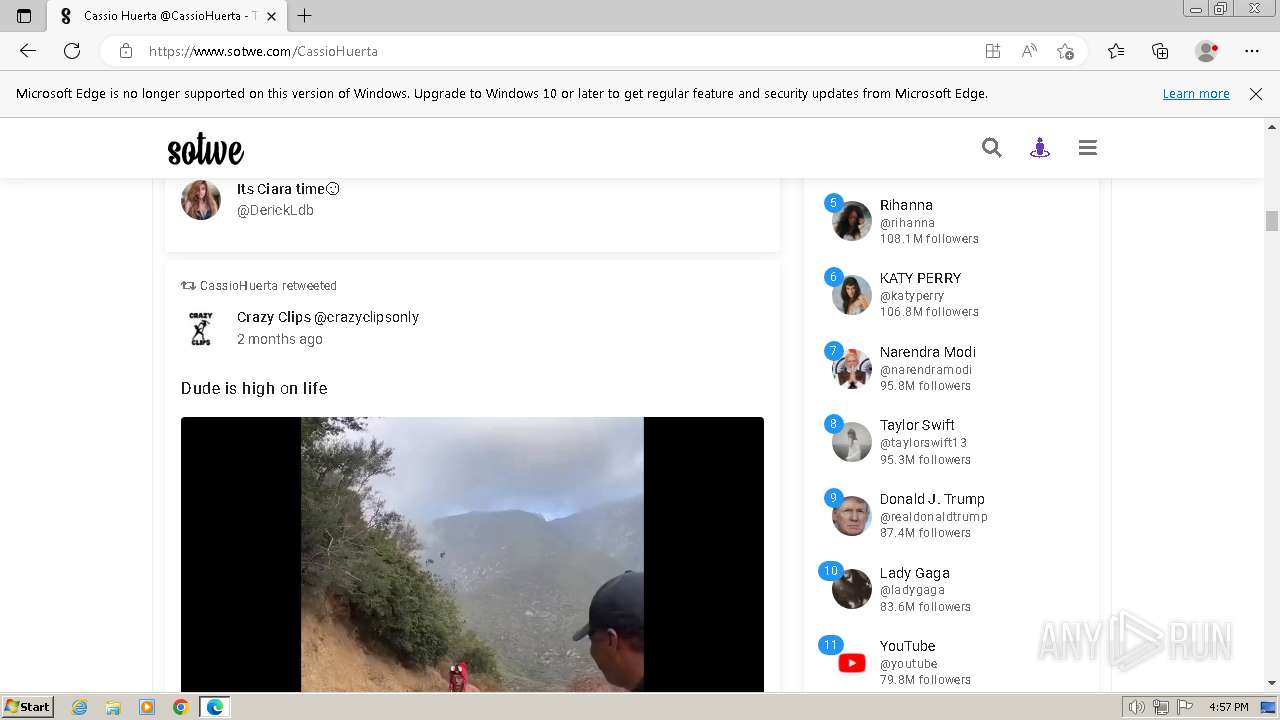Click the scrollbar up arrow
The image size is (1280, 720).
click(x=1272, y=127)
